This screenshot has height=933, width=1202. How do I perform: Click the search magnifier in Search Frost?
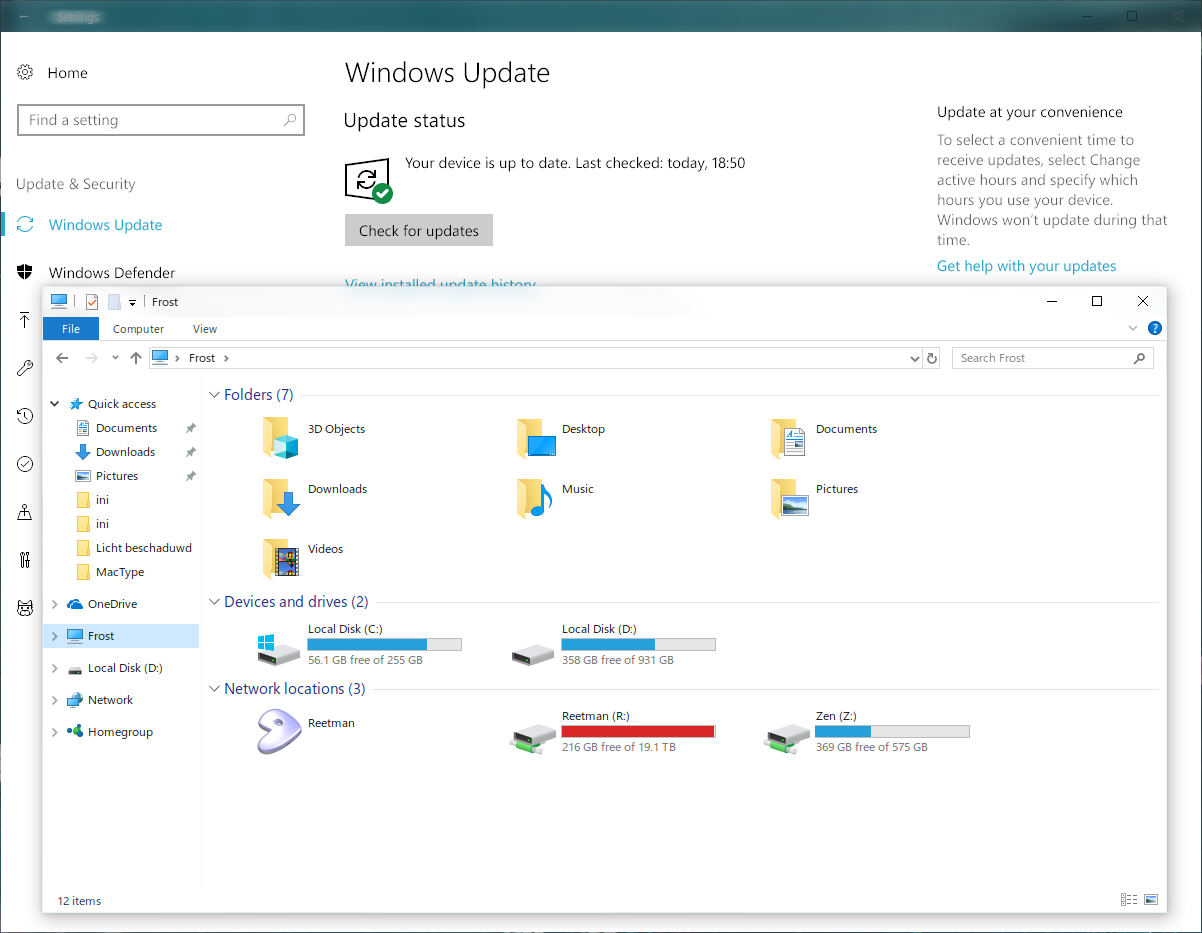(1139, 358)
